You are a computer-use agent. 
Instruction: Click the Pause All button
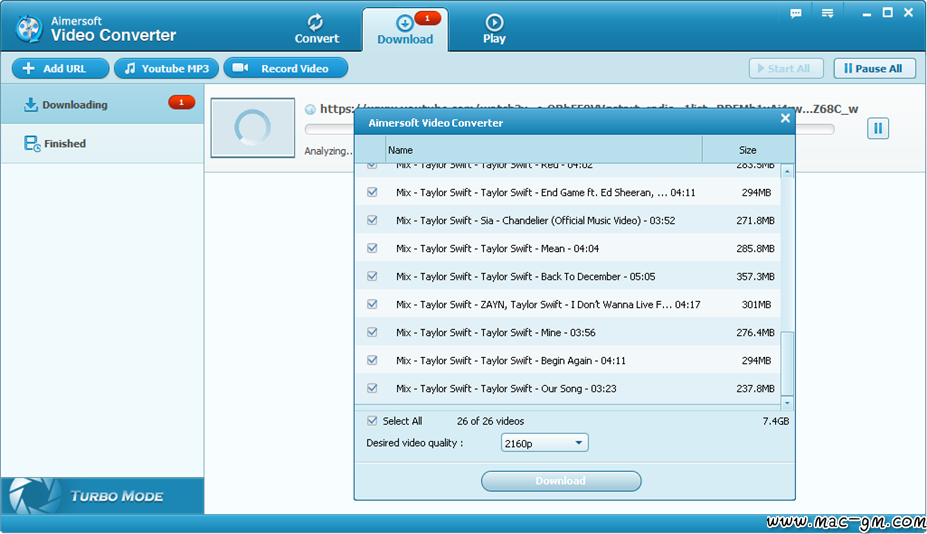(874, 69)
